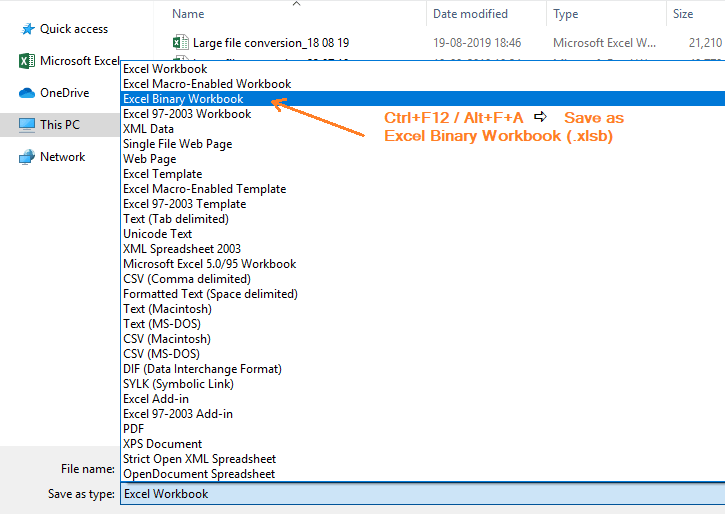
Task: Click the Network icon in sidebar
Action: 27,157
